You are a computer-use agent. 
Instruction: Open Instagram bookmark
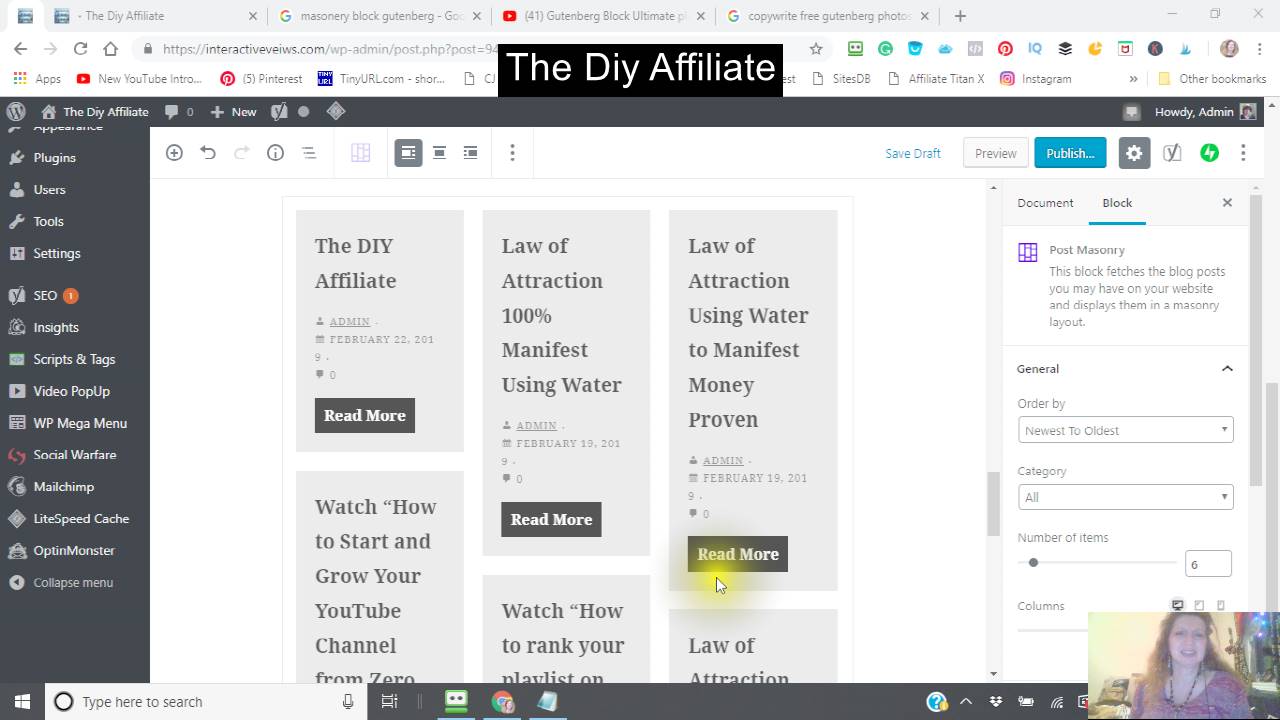pos(1036,79)
